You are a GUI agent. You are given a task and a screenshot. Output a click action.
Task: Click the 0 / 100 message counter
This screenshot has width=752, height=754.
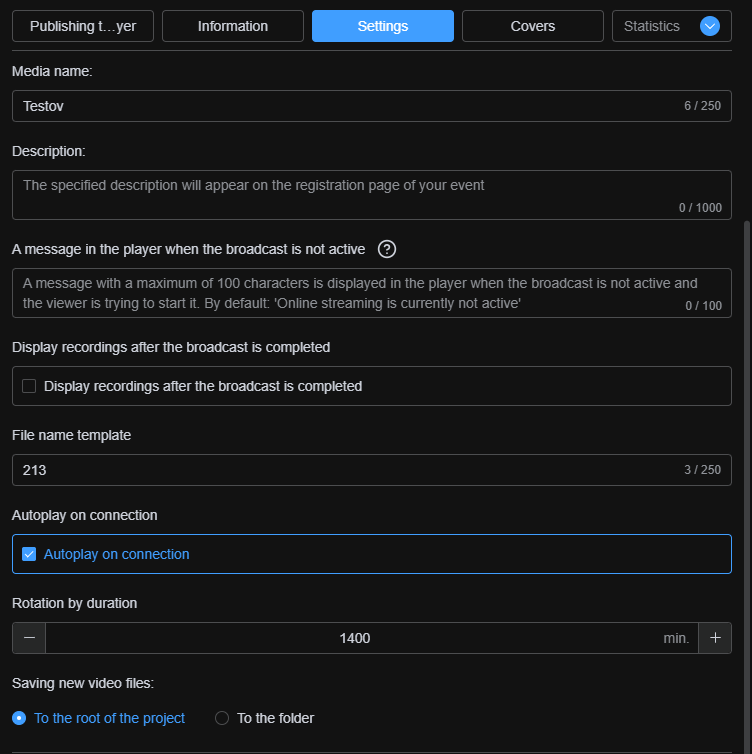pyautogui.click(x=703, y=306)
